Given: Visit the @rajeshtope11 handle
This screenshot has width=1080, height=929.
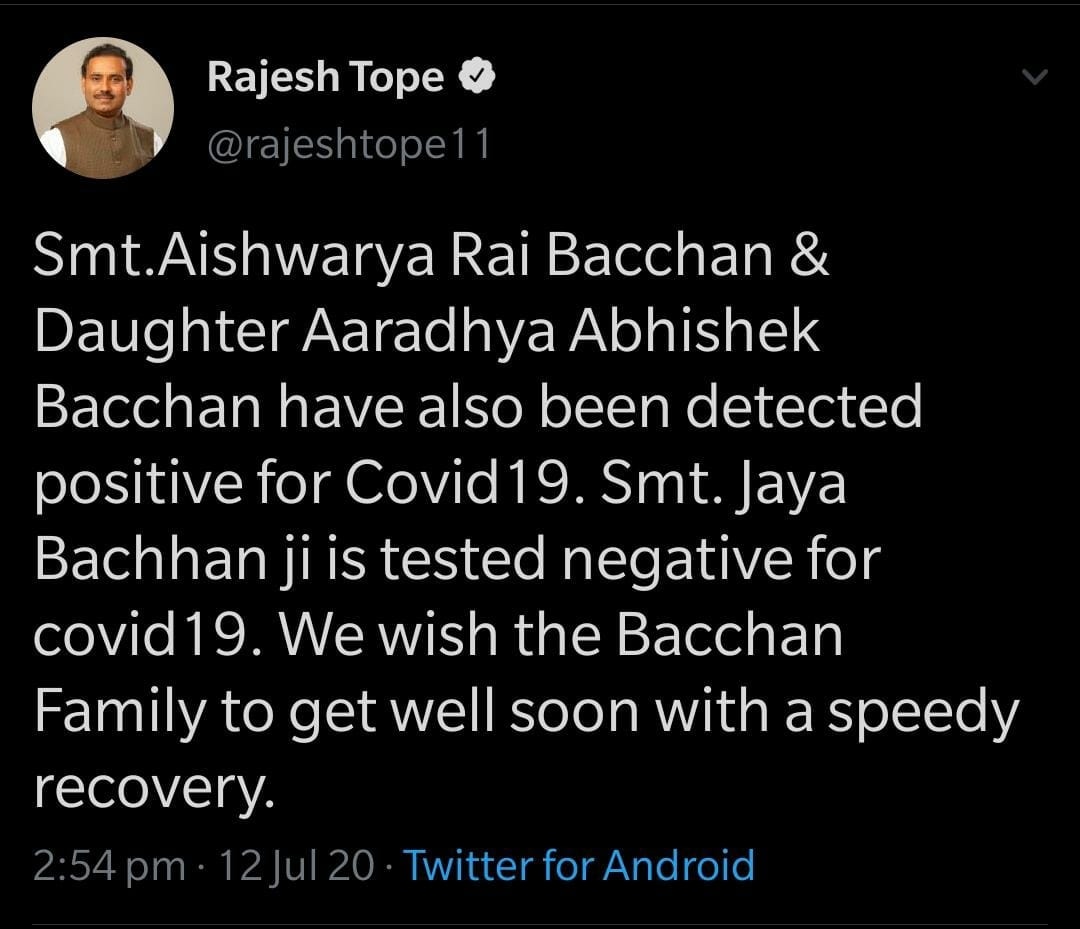Looking at the screenshot, I should point(349,145).
